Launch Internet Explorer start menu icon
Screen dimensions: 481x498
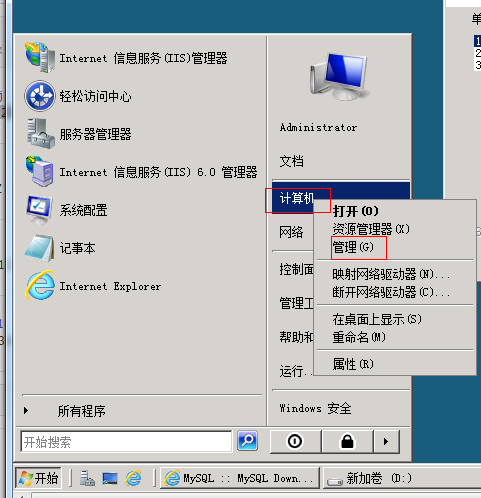point(40,286)
